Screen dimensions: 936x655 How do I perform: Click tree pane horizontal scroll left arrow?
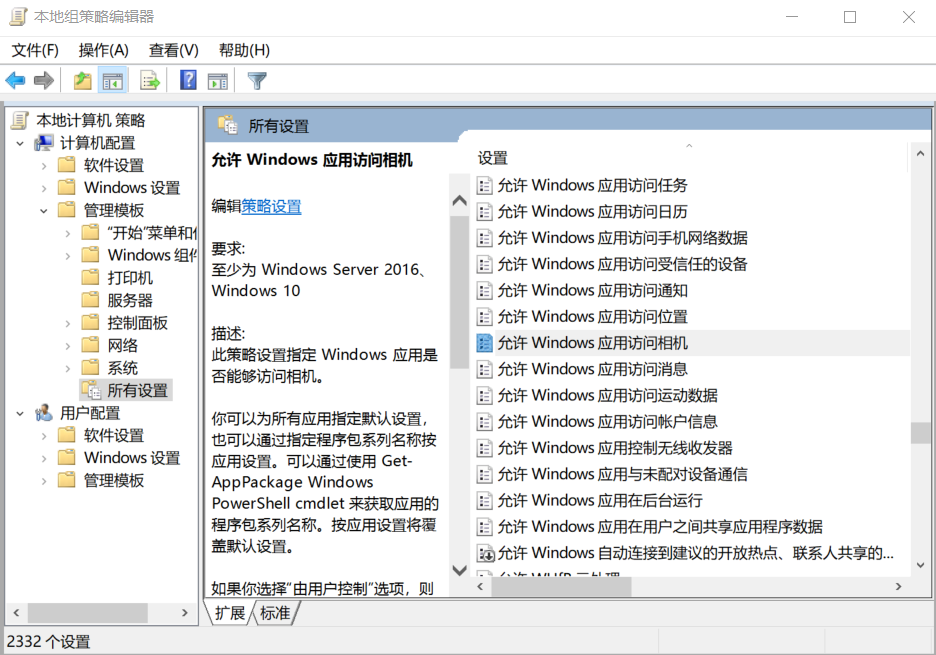pyautogui.click(x=17, y=613)
